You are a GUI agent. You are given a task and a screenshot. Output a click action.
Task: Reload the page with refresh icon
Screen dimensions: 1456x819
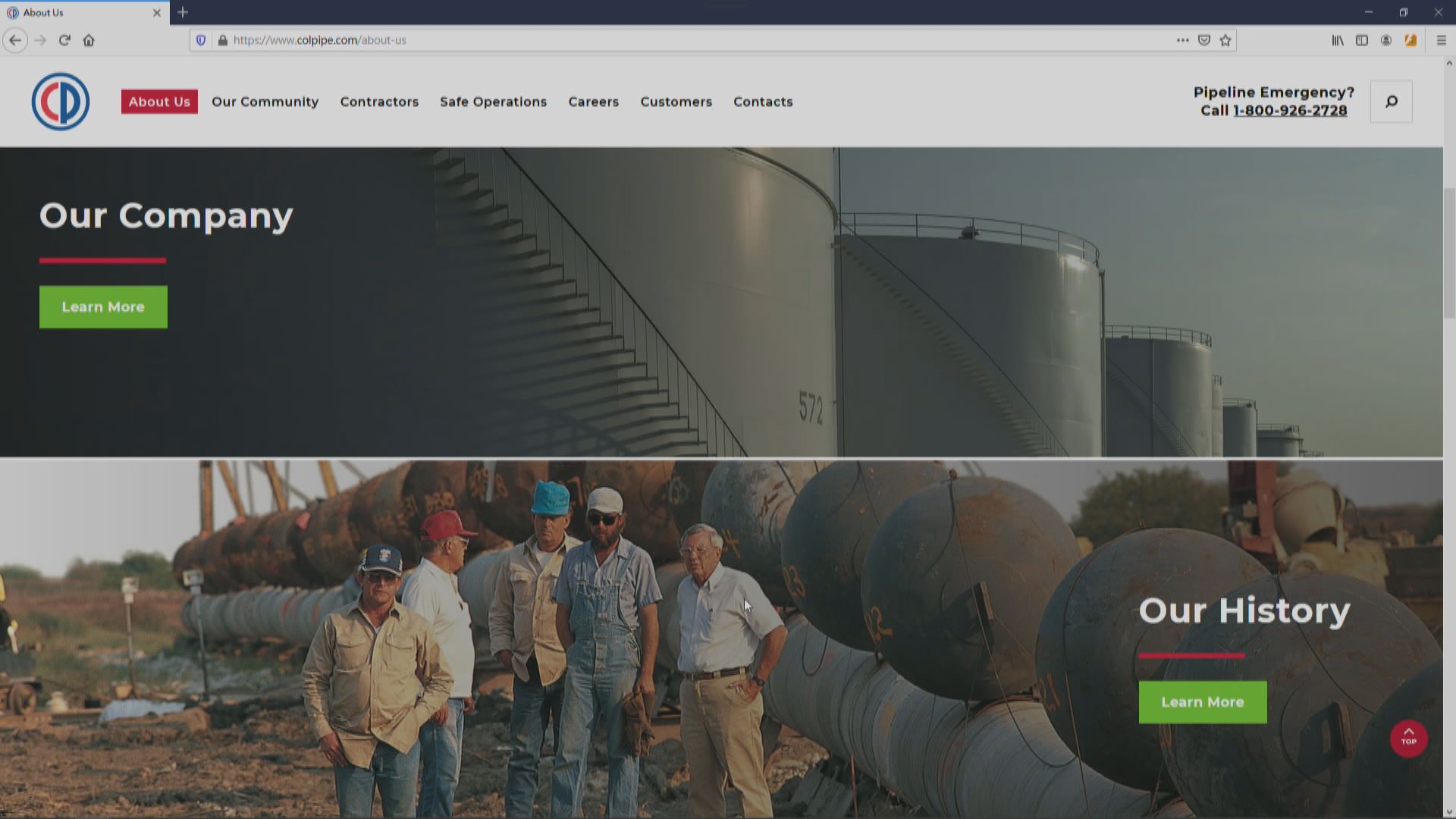pyautogui.click(x=64, y=40)
